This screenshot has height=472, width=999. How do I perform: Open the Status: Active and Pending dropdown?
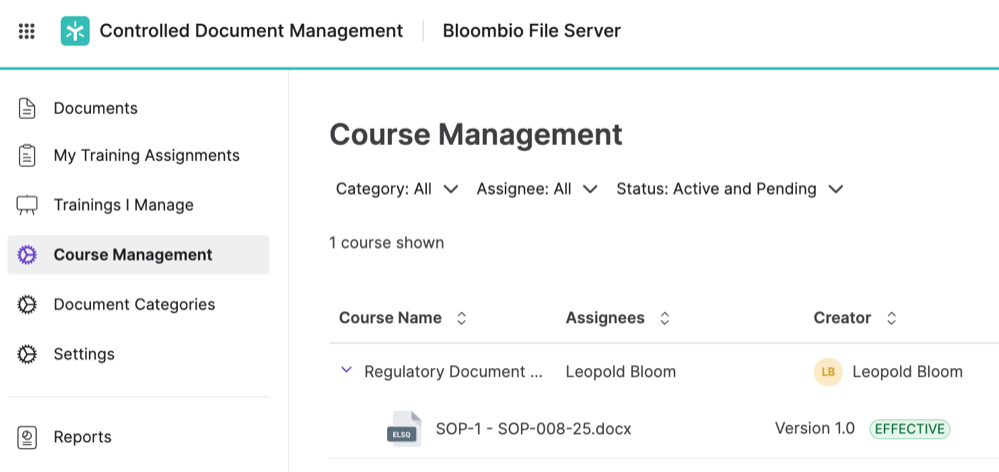[729, 189]
